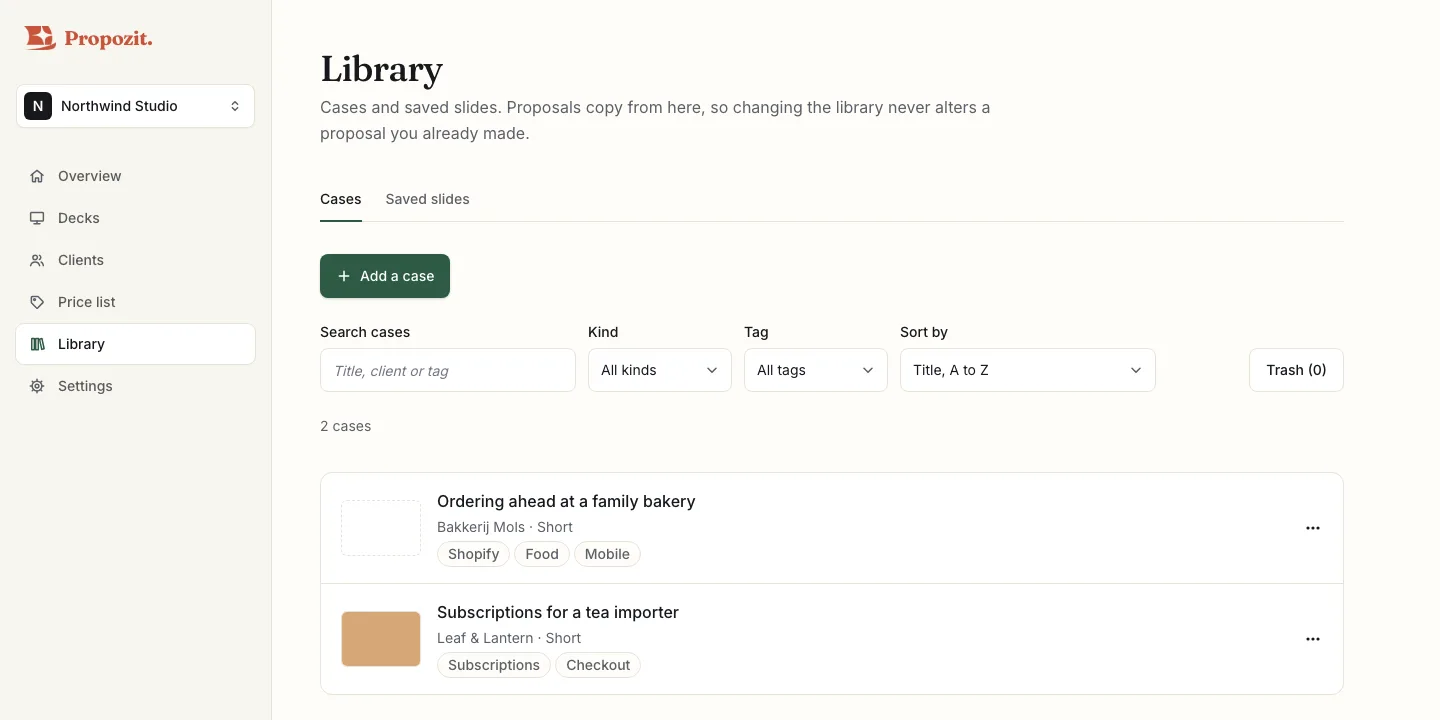
Task: Click the Shopify tag chip
Action: point(473,554)
